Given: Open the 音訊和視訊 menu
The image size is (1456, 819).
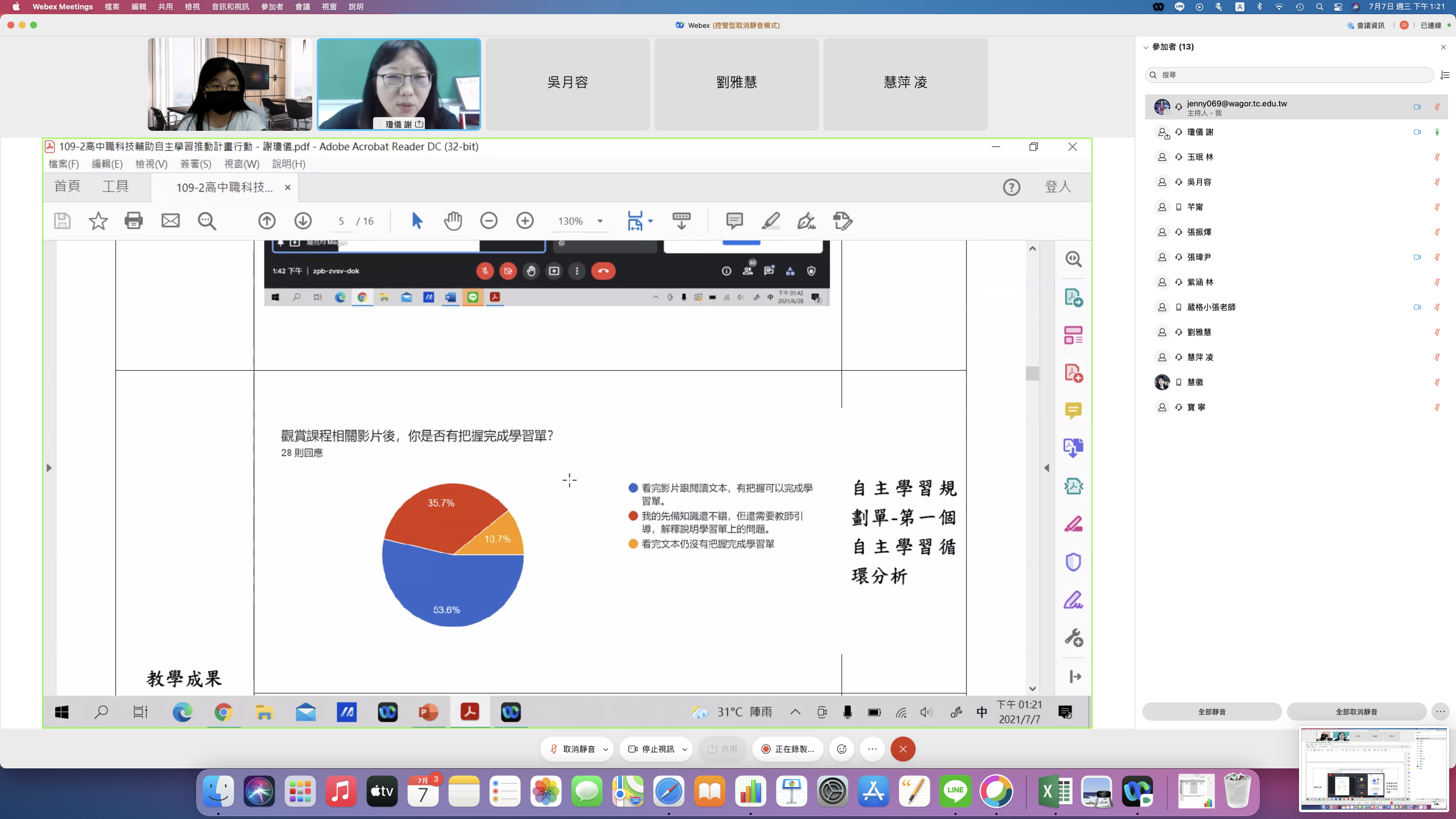Looking at the screenshot, I should tap(230, 7).
